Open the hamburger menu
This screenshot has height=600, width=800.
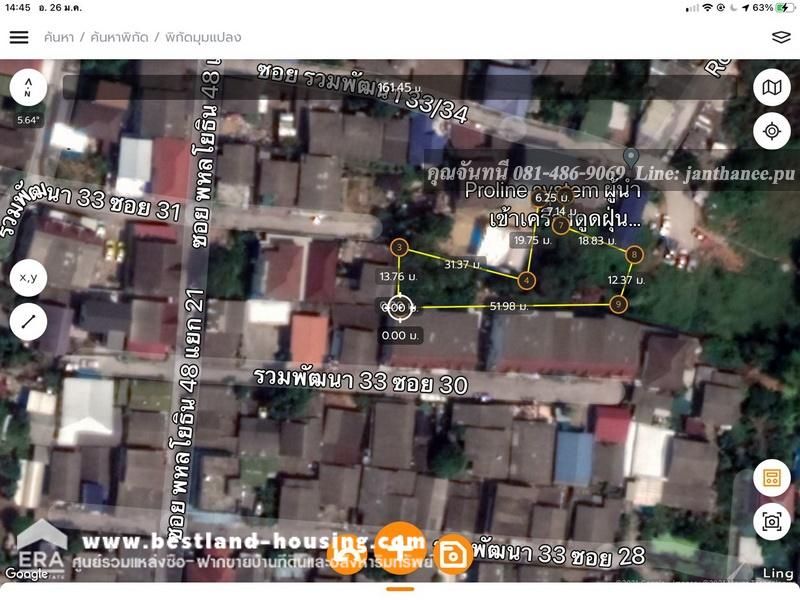(19, 37)
